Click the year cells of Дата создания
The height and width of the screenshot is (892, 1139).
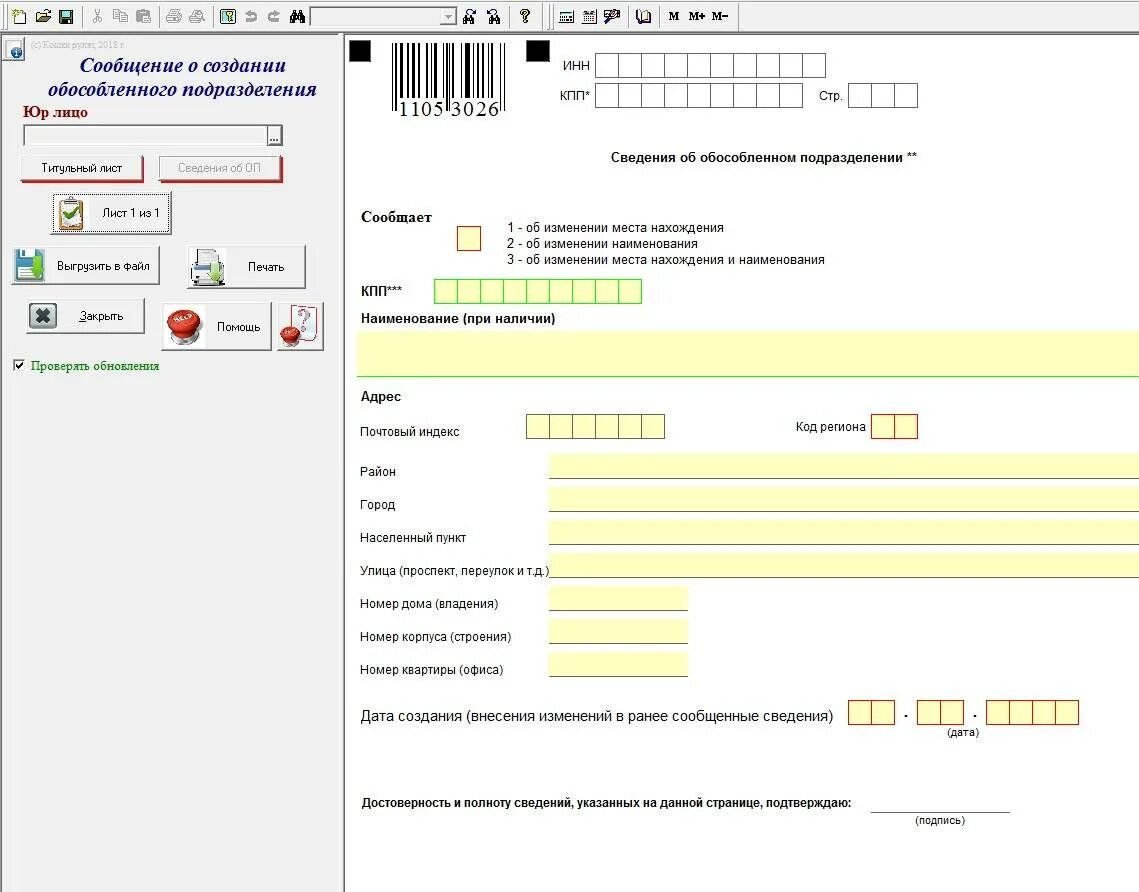click(x=1032, y=713)
